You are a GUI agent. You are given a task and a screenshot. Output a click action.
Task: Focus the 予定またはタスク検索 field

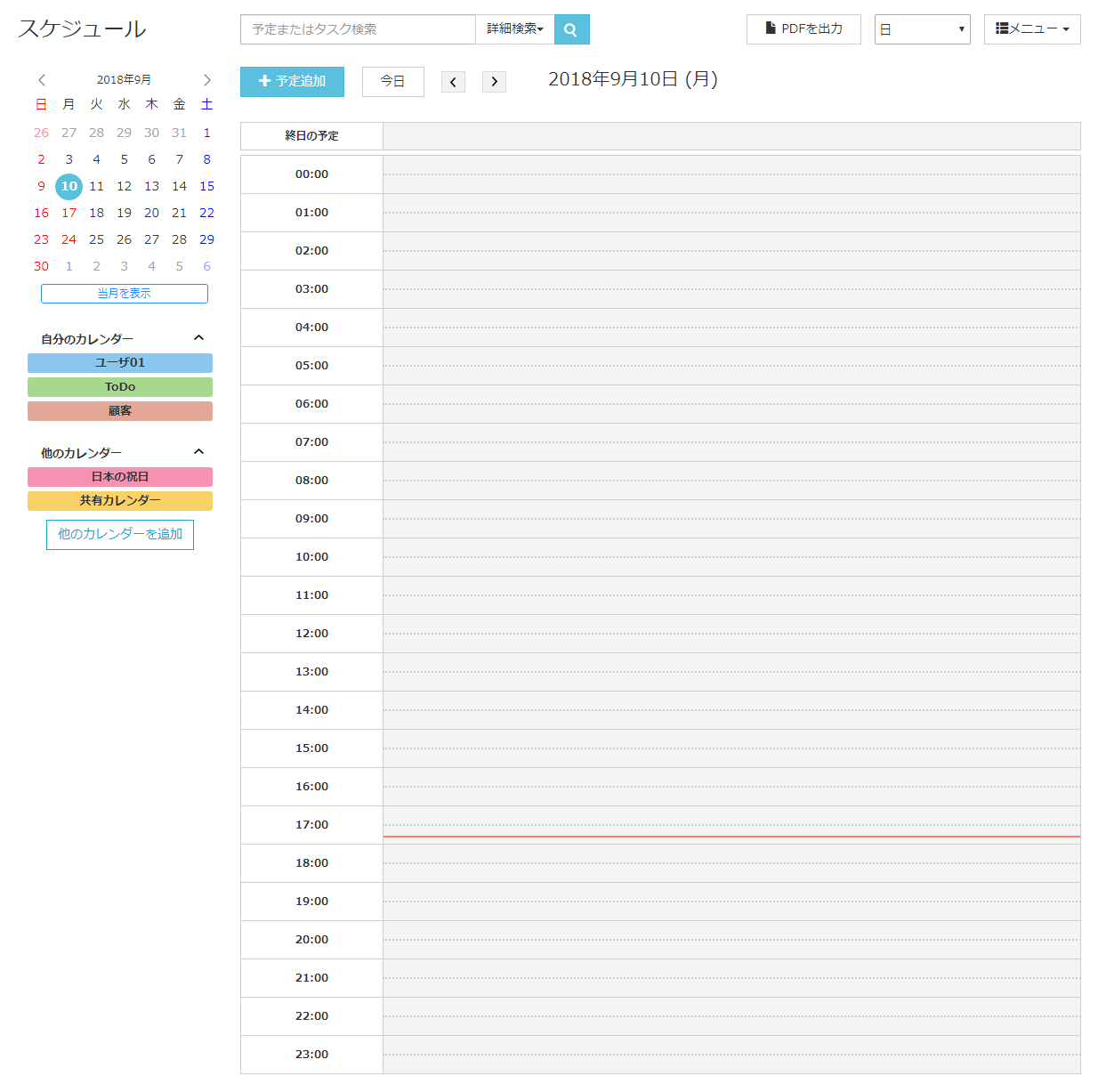(358, 29)
